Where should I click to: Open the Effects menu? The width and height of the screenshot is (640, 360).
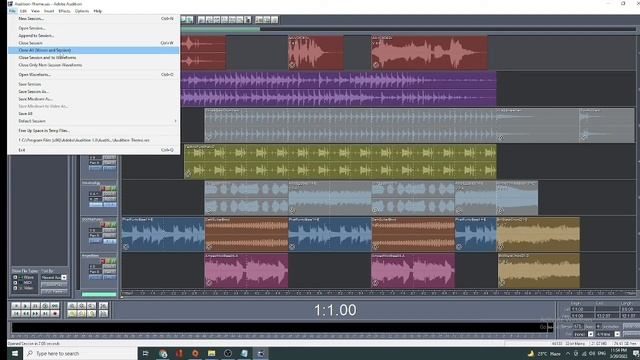pyautogui.click(x=64, y=11)
